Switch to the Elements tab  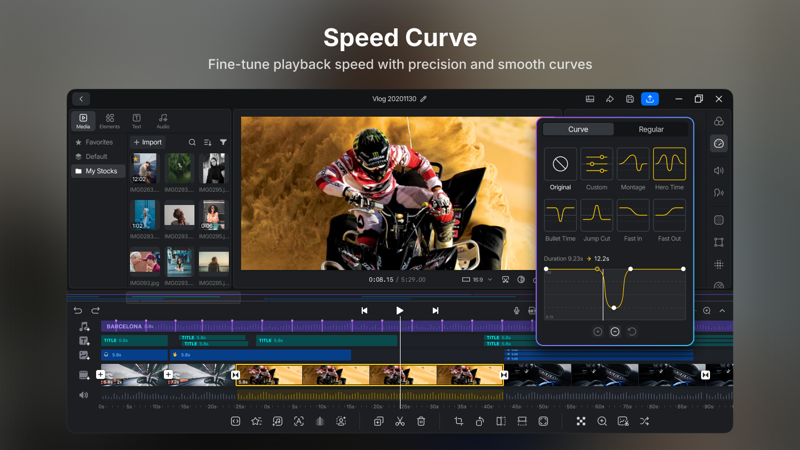point(109,121)
